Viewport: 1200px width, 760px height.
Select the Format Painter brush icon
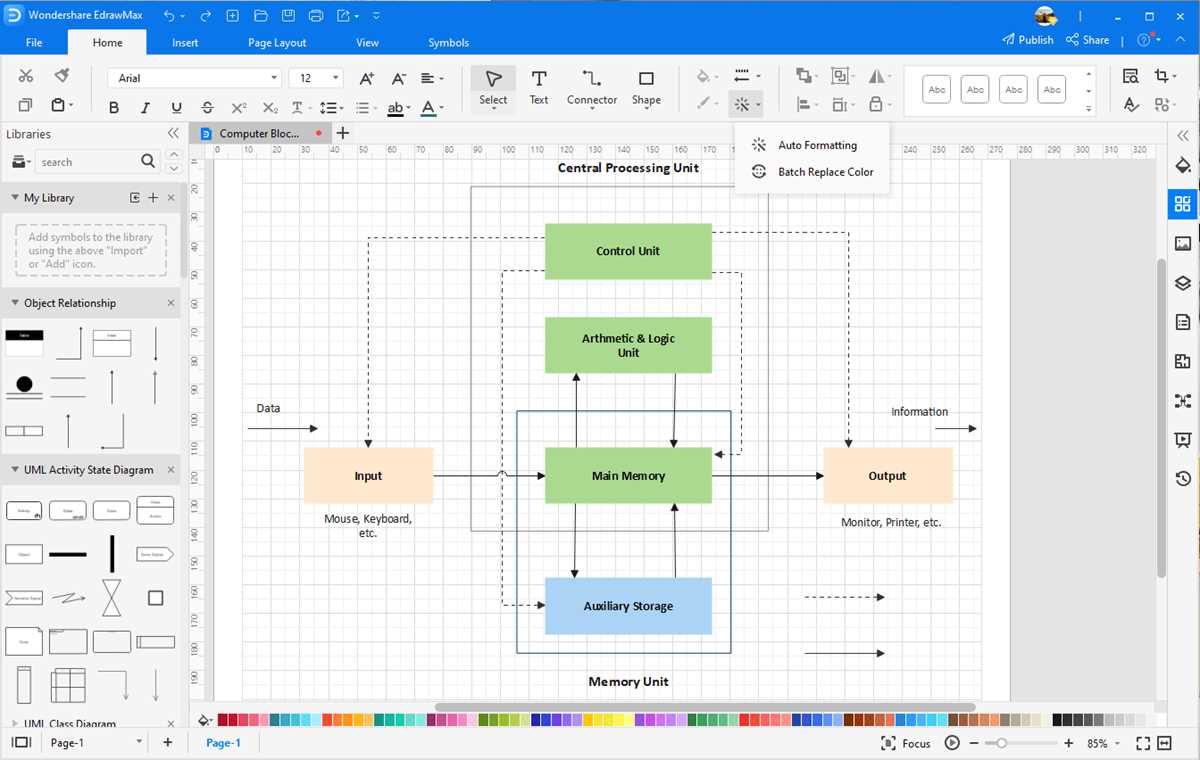tap(61, 77)
